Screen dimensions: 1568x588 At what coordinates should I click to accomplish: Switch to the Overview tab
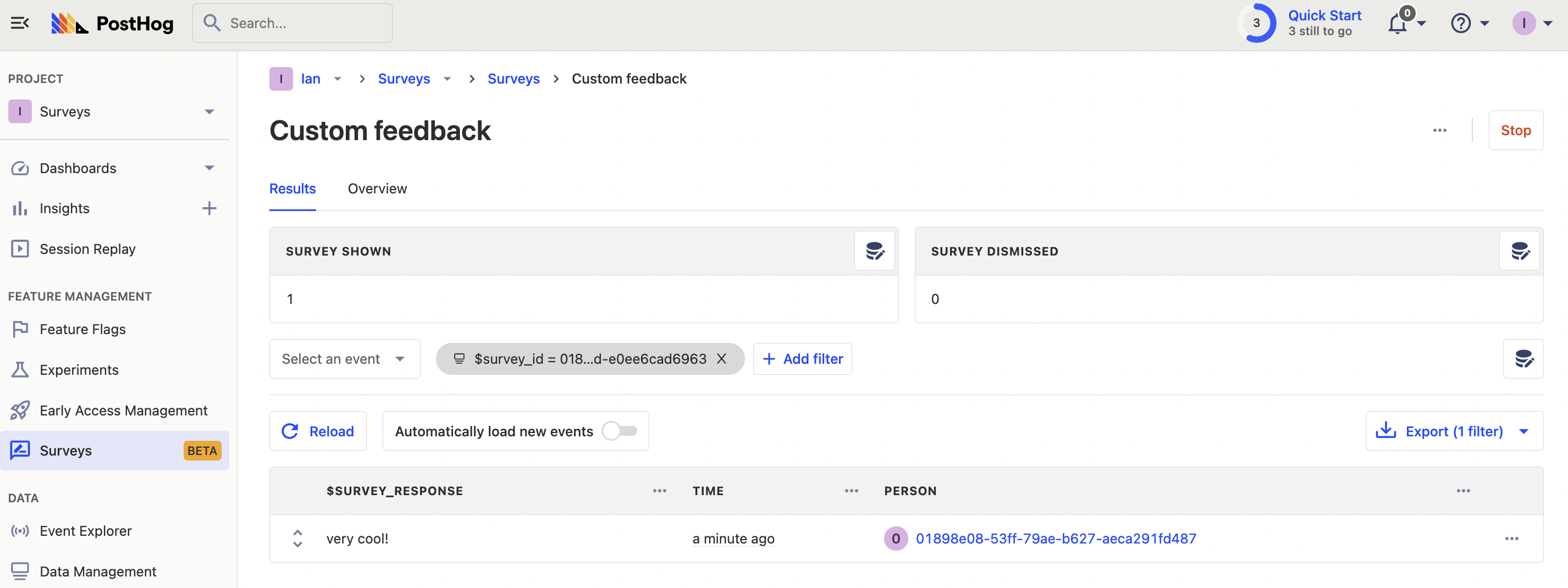377,188
